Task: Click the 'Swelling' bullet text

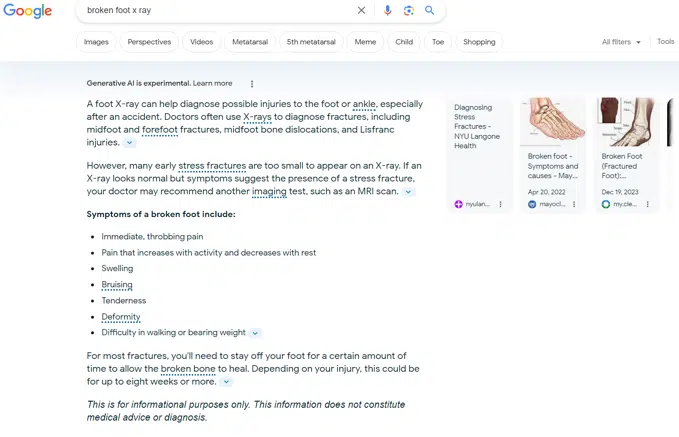Action: coord(117,269)
